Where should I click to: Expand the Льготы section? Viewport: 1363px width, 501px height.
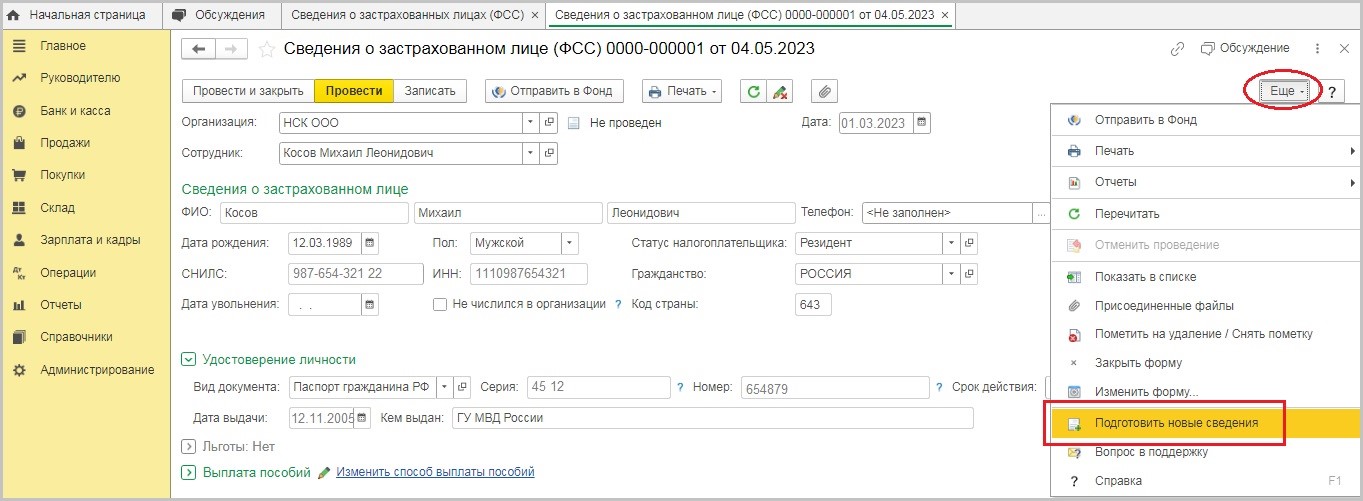pos(188,446)
